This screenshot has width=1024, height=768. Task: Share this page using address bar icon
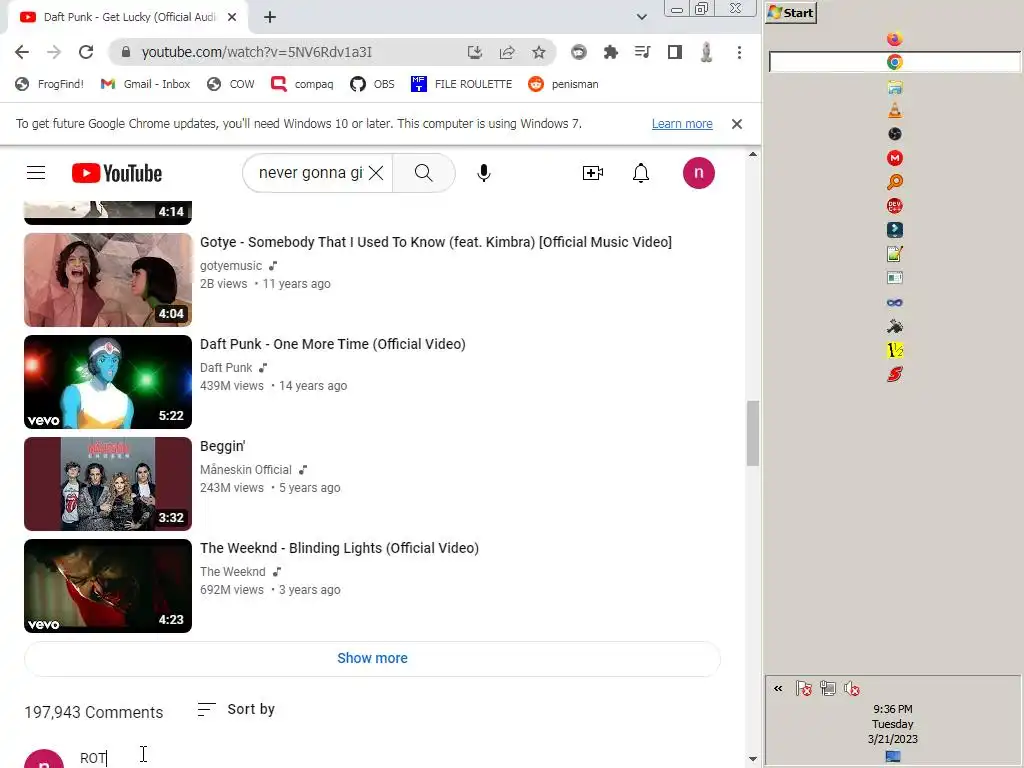507,52
